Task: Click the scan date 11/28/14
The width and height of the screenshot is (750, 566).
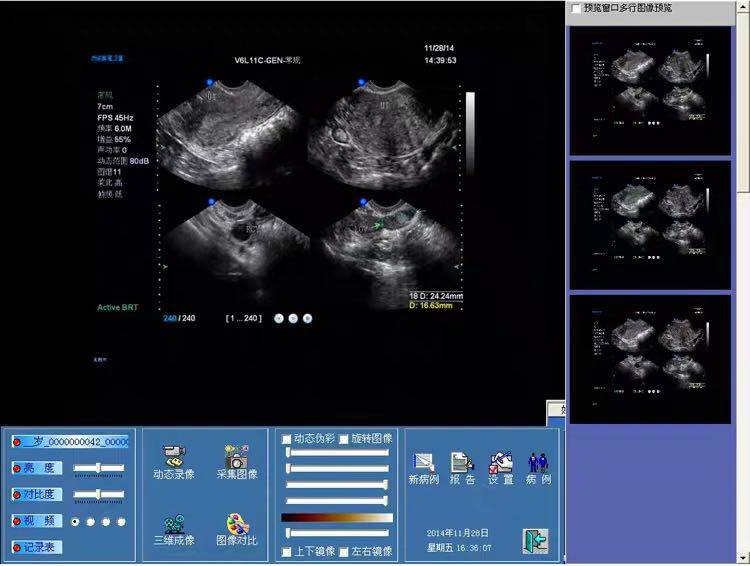Action: pos(439,48)
